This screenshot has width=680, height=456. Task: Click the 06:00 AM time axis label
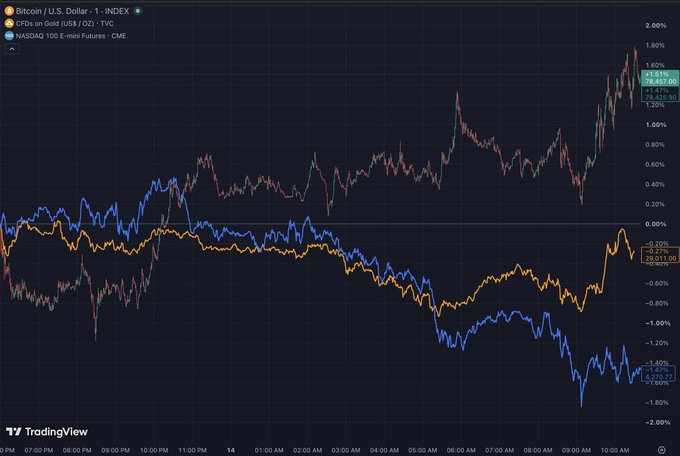(461, 450)
